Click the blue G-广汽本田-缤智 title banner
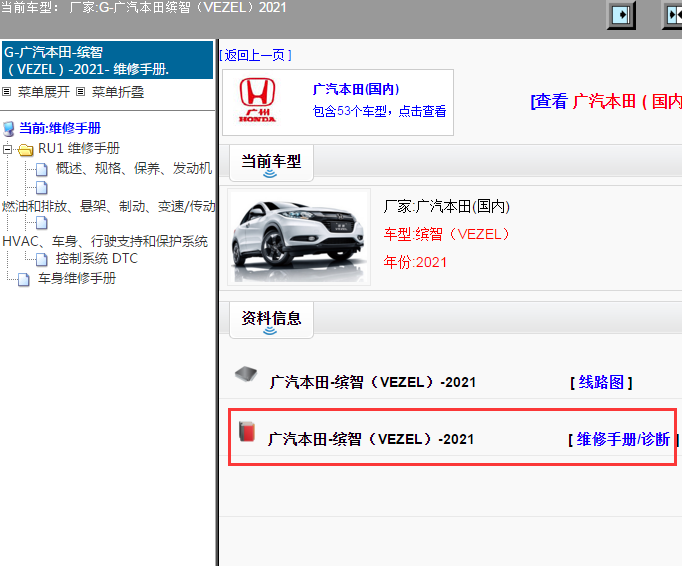The width and height of the screenshot is (682, 566). coord(107,60)
